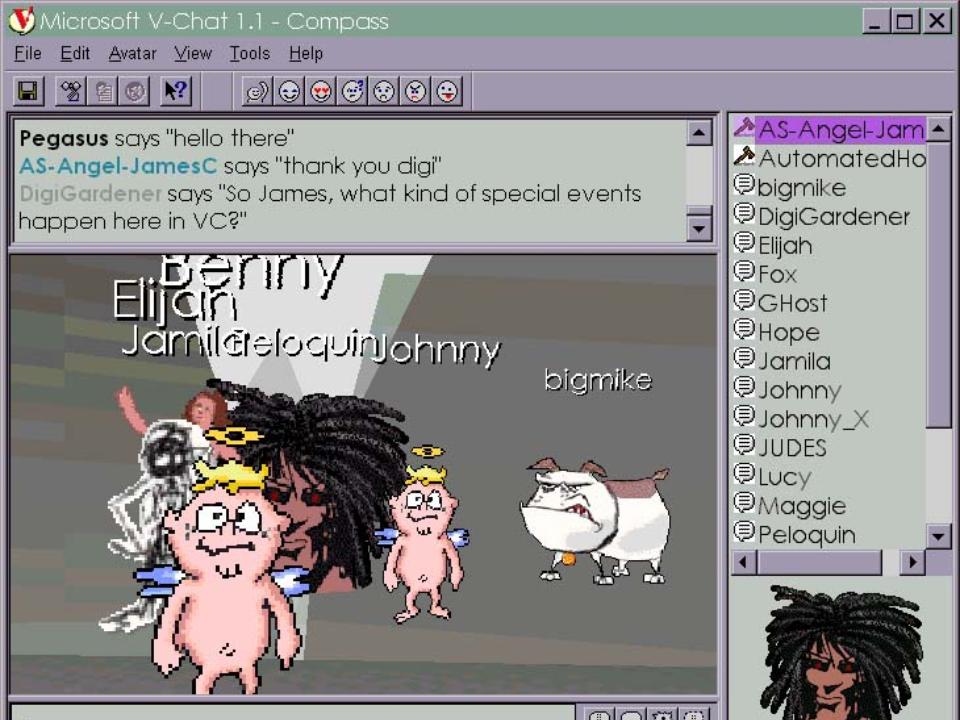This screenshot has height=720, width=960.
Task: Click the grayed-out globe toolbar icon
Action: tap(135, 92)
